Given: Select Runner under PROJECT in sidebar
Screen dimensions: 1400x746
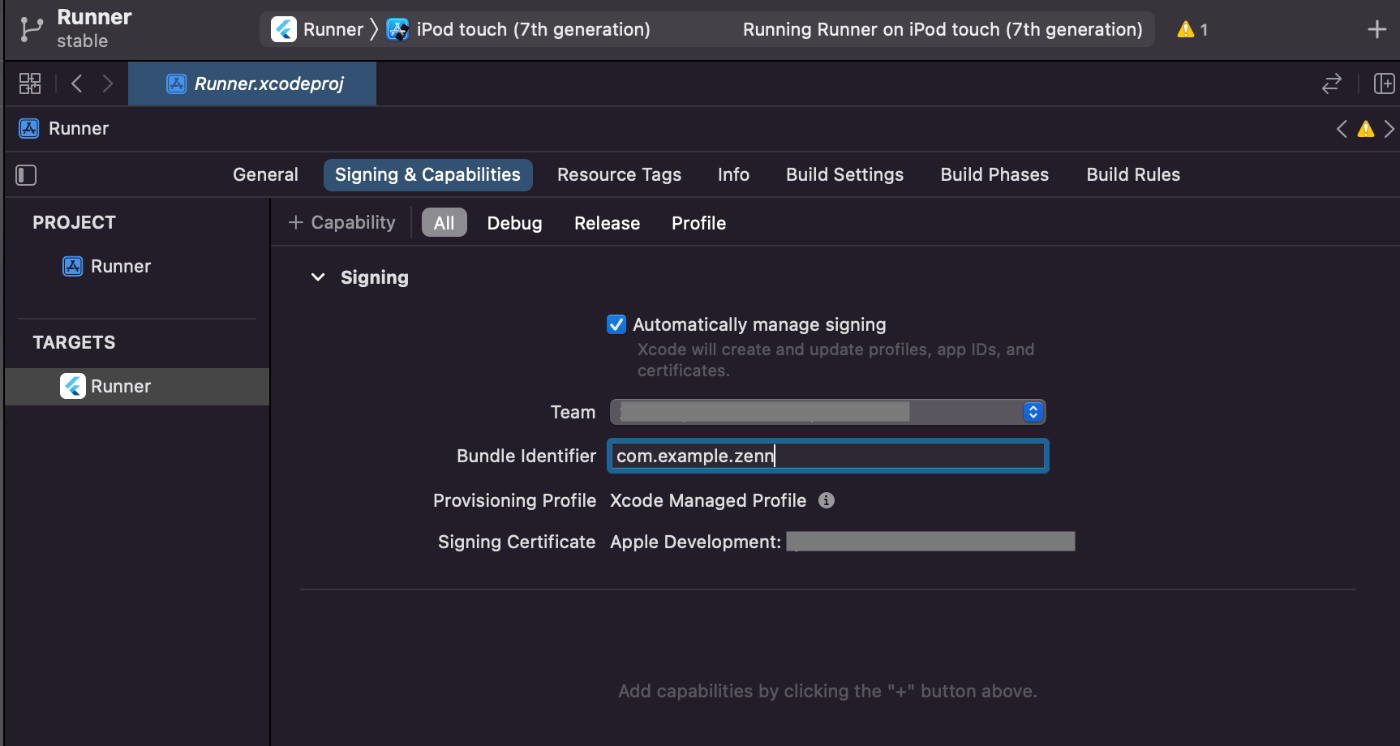Looking at the screenshot, I should [x=120, y=266].
